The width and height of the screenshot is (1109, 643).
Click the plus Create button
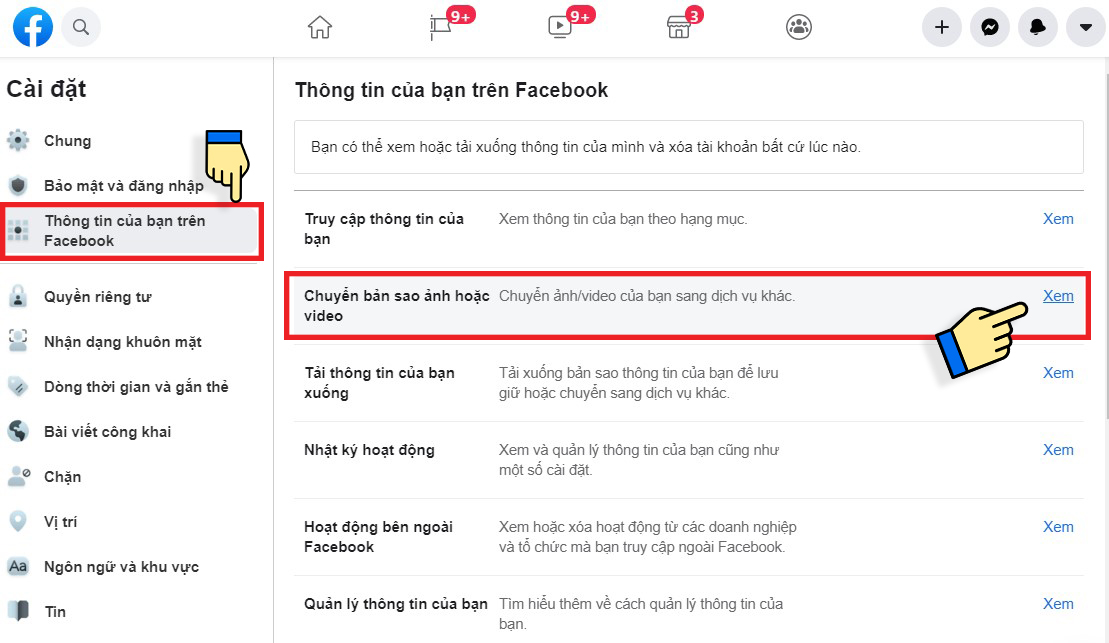[x=941, y=27]
